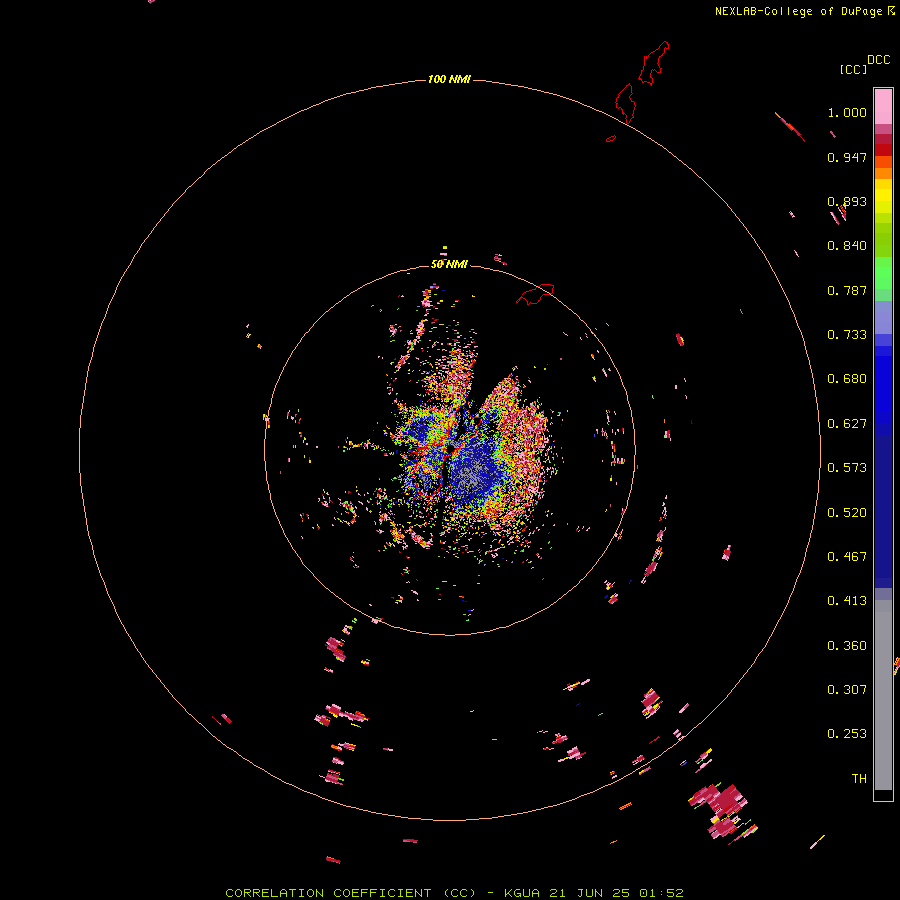The width and height of the screenshot is (900, 900).
Task: Click the 50 NMI range ring label
Action: (x=449, y=264)
